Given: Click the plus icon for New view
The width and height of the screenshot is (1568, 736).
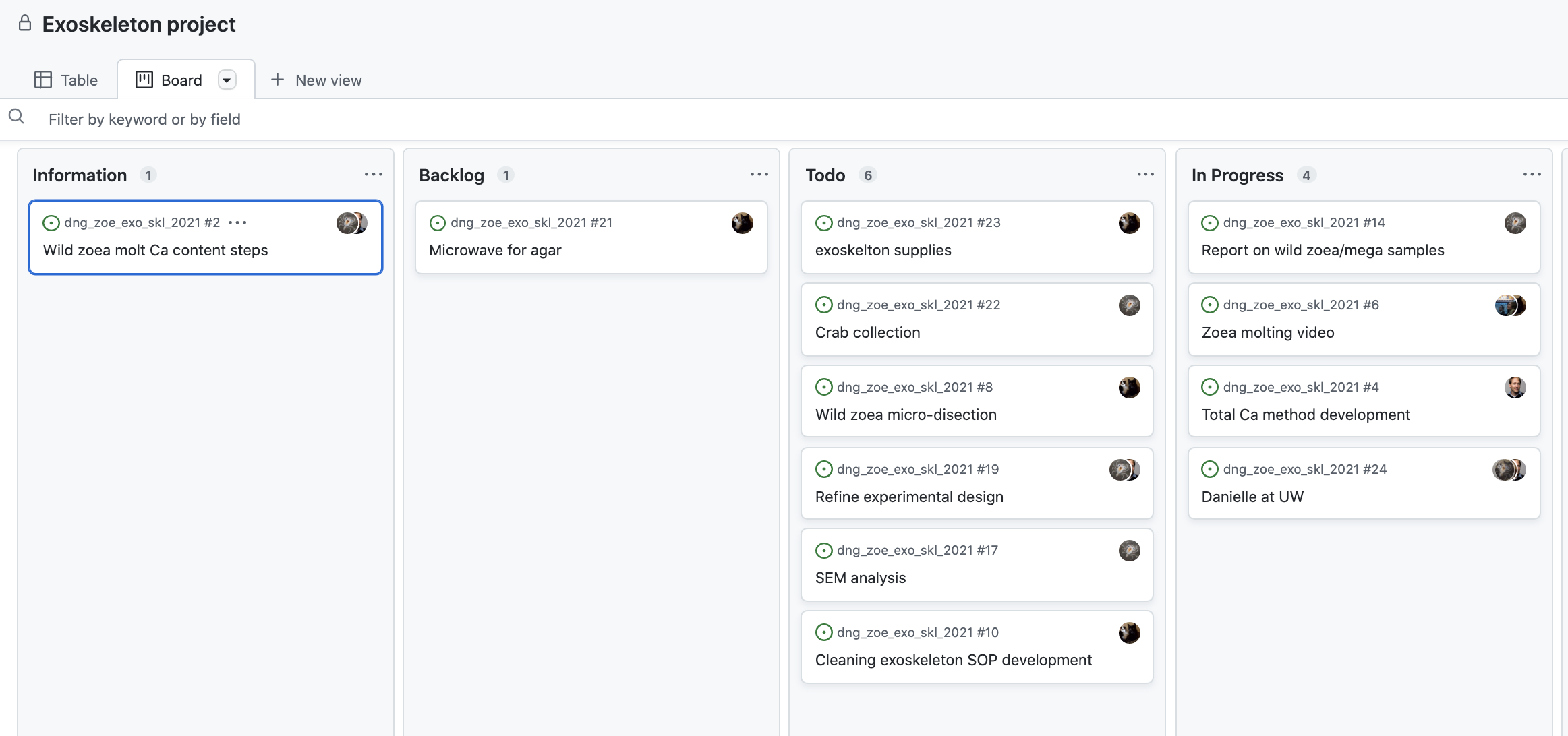Looking at the screenshot, I should coord(277,80).
